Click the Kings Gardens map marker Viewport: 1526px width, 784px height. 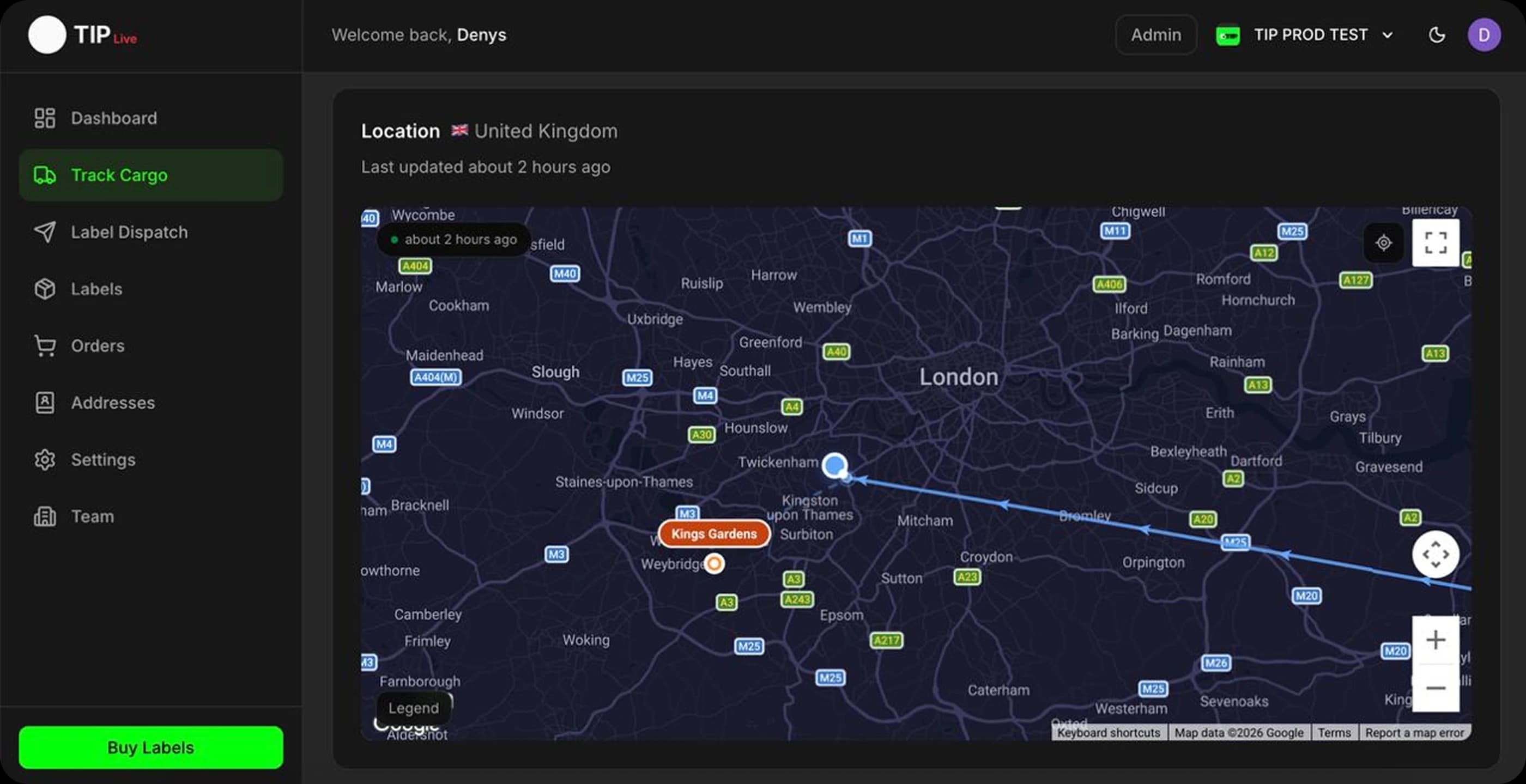[x=713, y=533]
